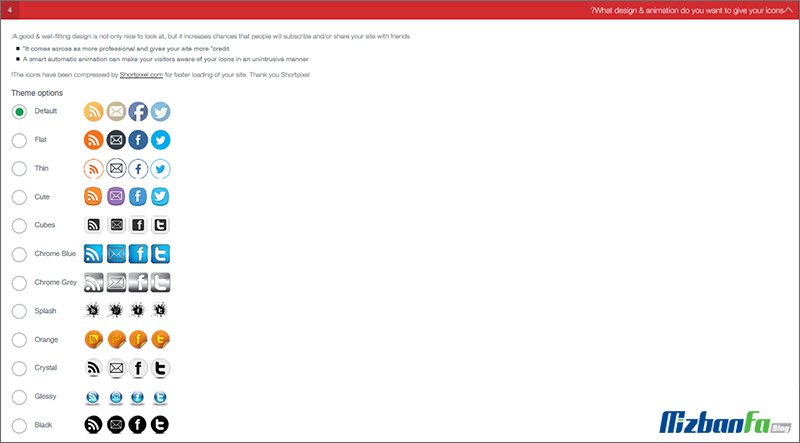Choose the Cute theme radio button
The image size is (800, 443).
19,198
